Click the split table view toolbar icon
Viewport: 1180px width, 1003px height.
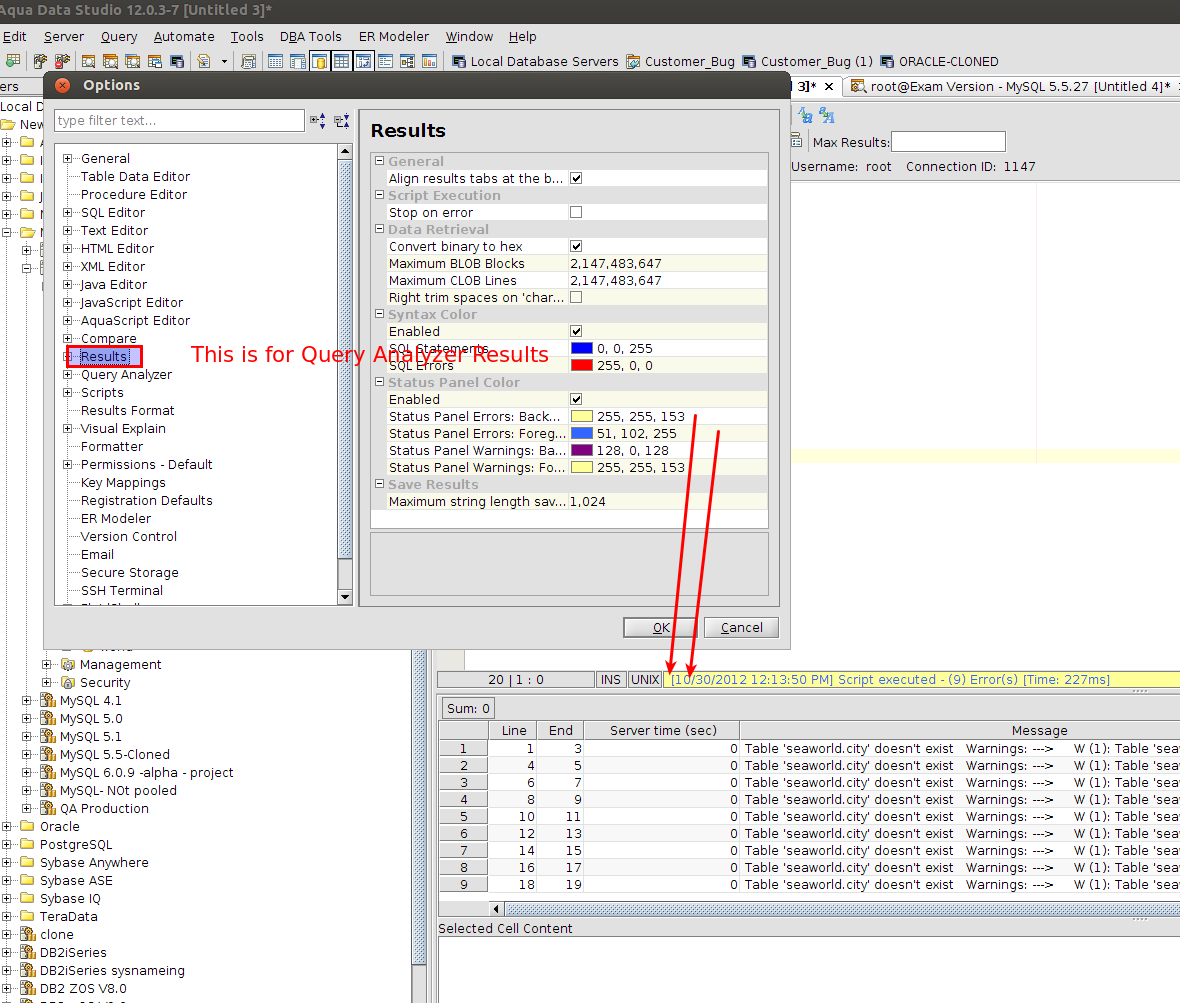(297, 61)
